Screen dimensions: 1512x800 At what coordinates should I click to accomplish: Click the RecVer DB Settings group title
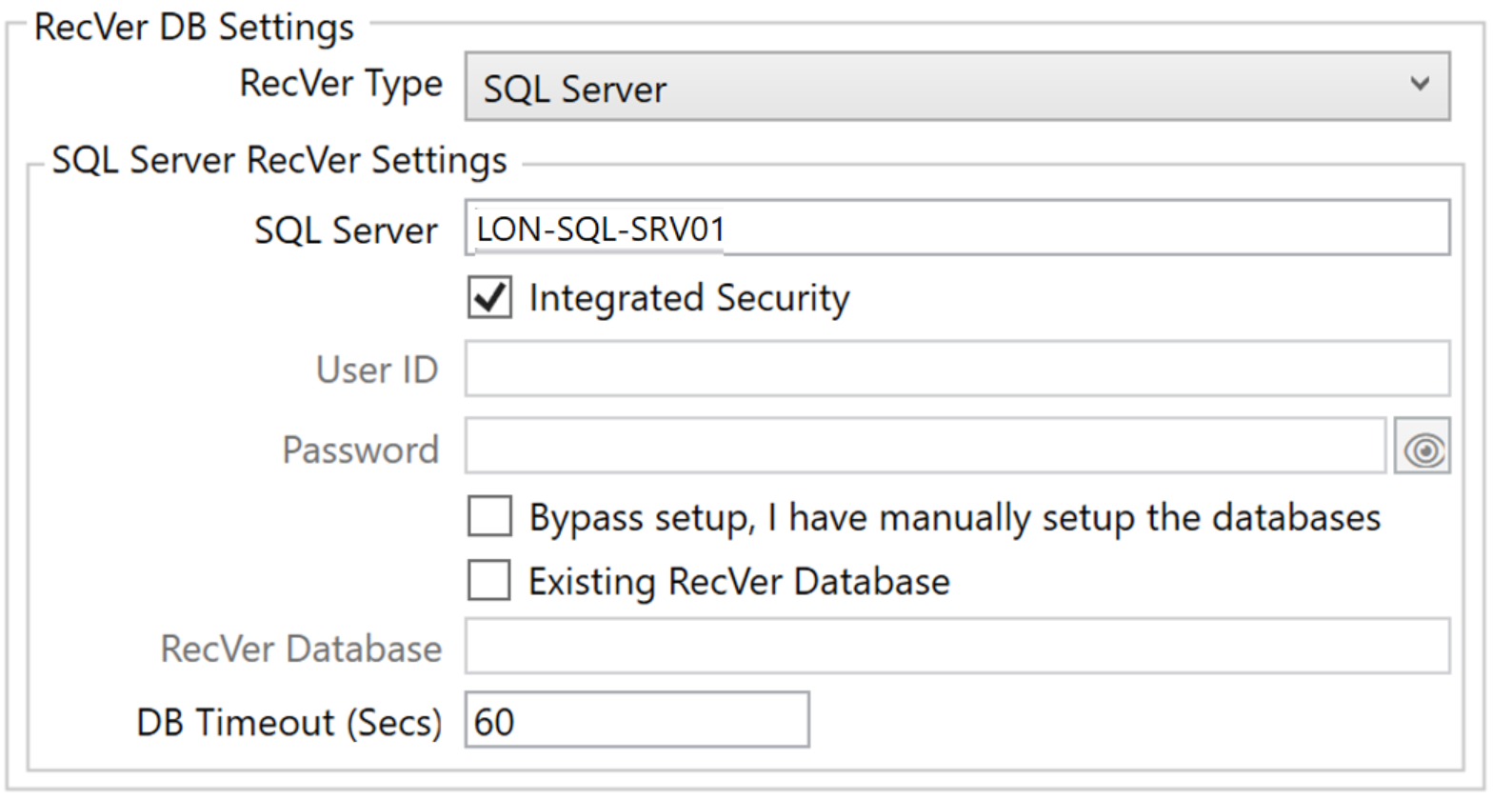coord(194,28)
